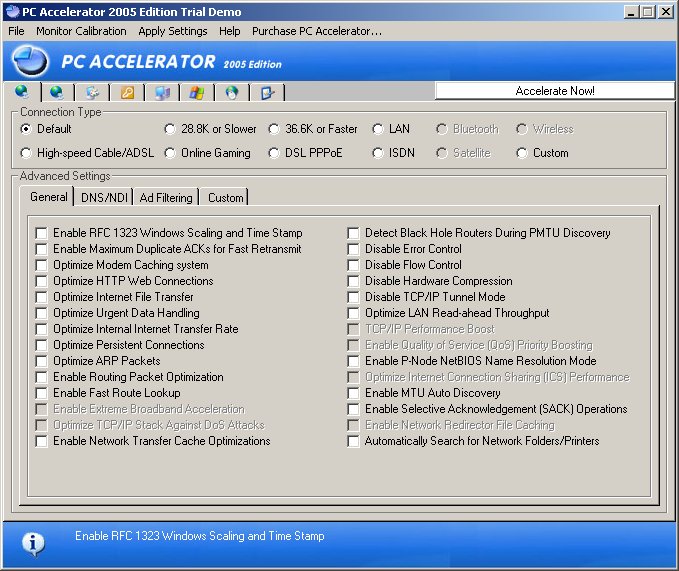Choose the Online Gaming radio option

coord(170,153)
